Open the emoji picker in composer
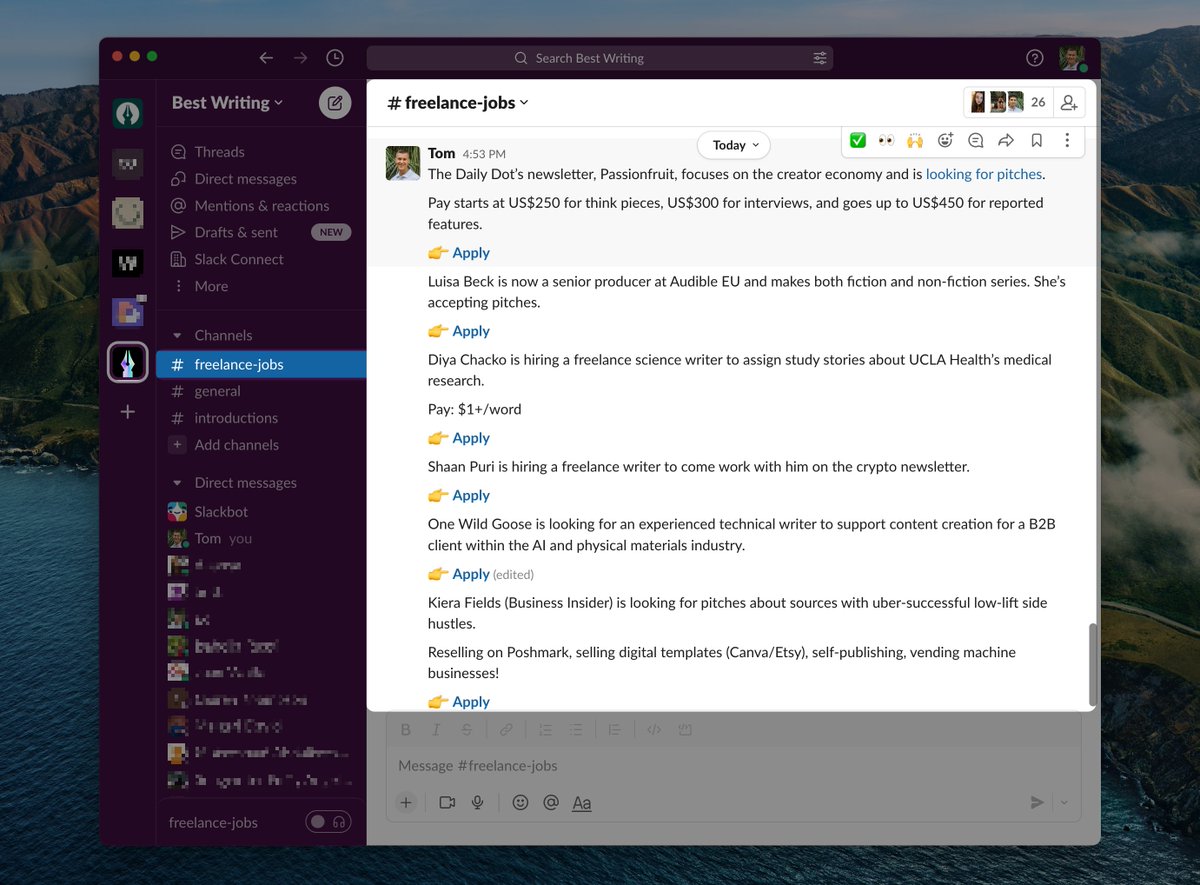The image size is (1200, 885). 520,802
